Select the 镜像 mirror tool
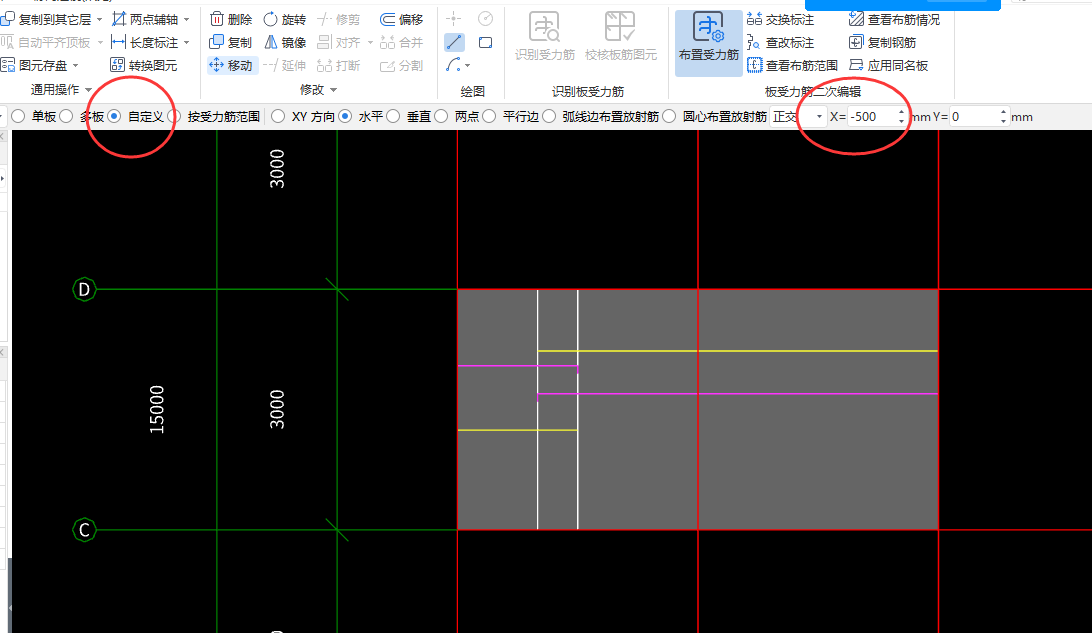This screenshot has width=1092, height=633. (285, 42)
